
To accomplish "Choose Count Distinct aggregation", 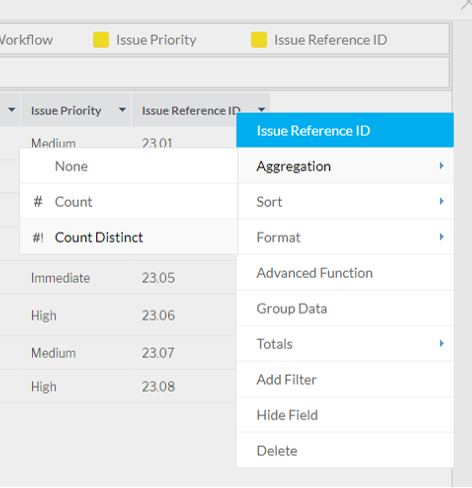I will pyautogui.click(x=129, y=237).
